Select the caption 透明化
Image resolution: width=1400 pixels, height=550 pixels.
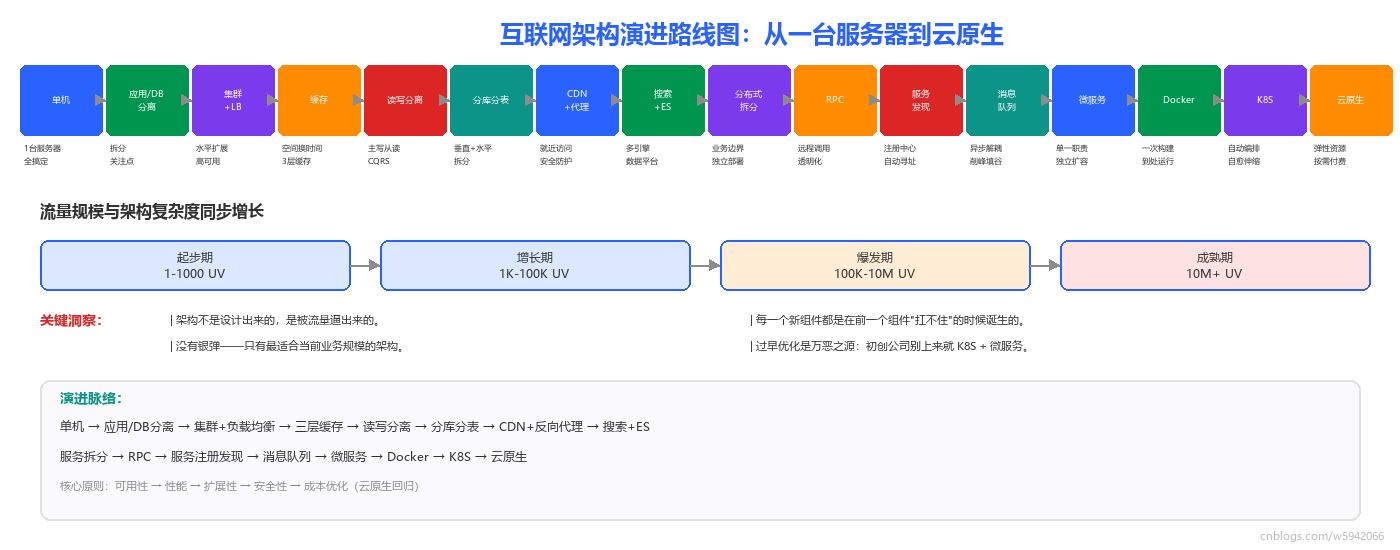(810, 161)
